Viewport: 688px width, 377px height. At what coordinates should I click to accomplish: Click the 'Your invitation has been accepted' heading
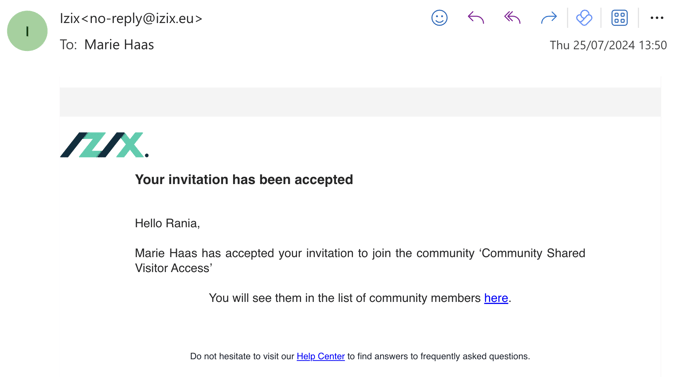click(x=244, y=180)
